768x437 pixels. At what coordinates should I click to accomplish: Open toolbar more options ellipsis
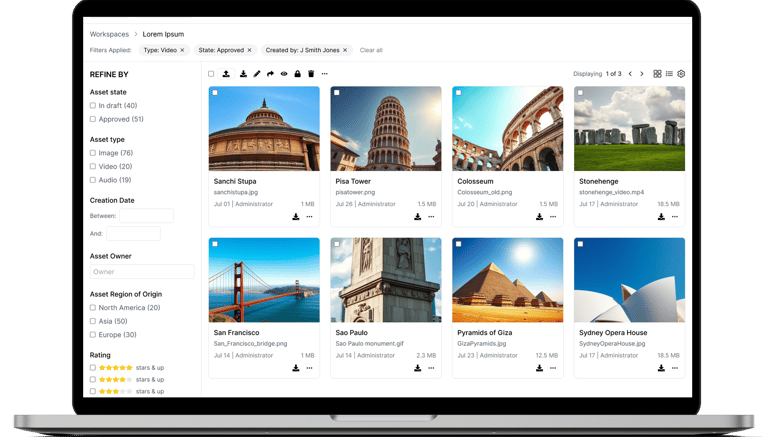coord(325,74)
